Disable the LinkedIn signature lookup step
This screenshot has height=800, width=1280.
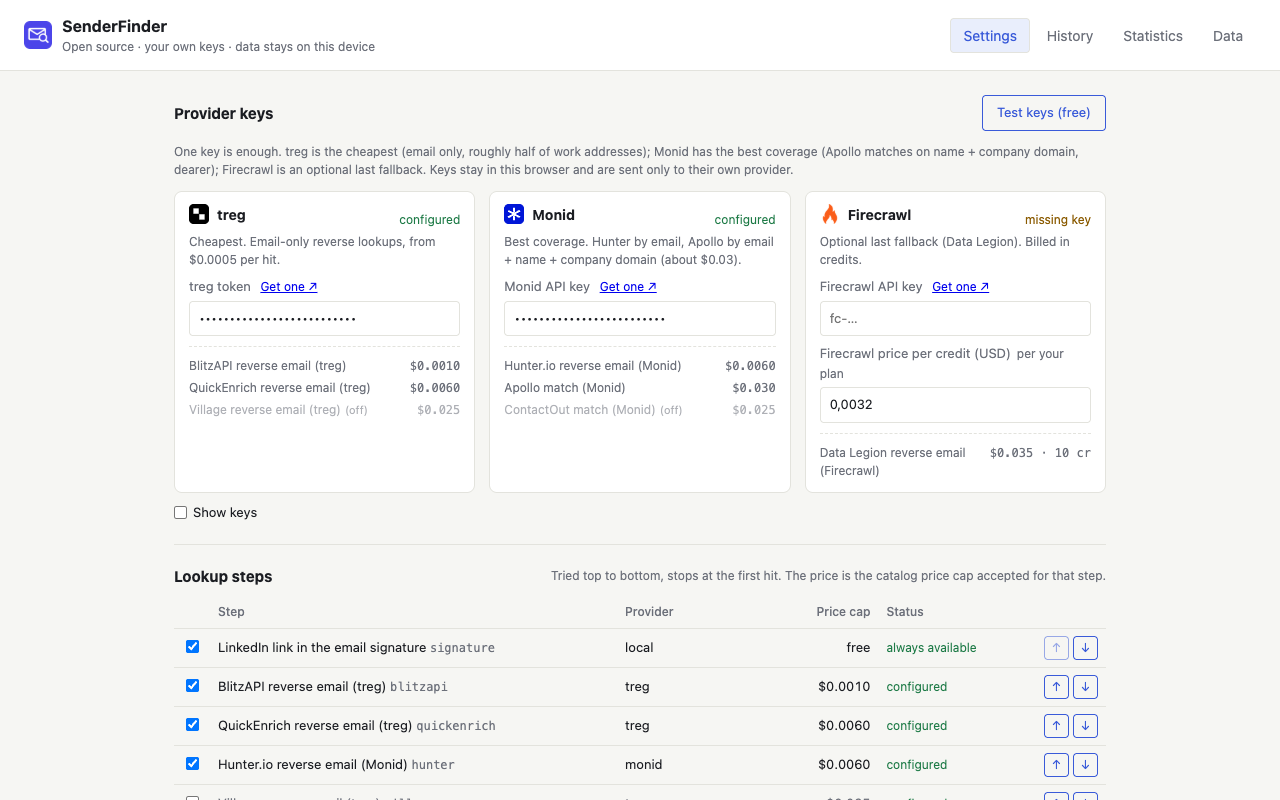pos(192,647)
